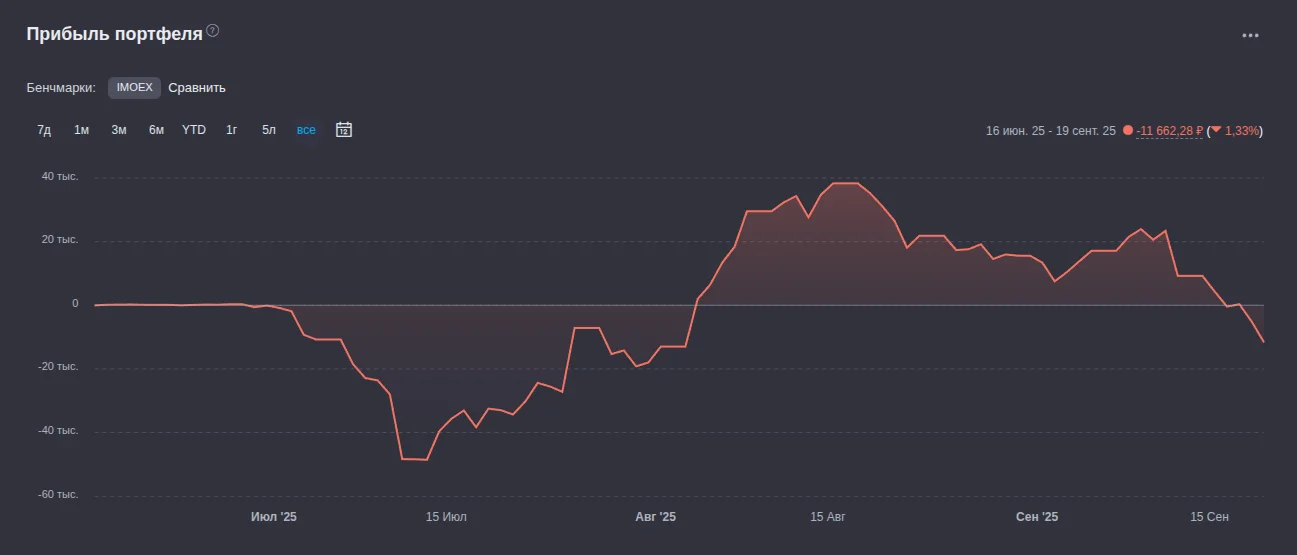Image resolution: width=1297 pixels, height=555 pixels.
Task: Select the 6м time range
Action: pos(156,130)
